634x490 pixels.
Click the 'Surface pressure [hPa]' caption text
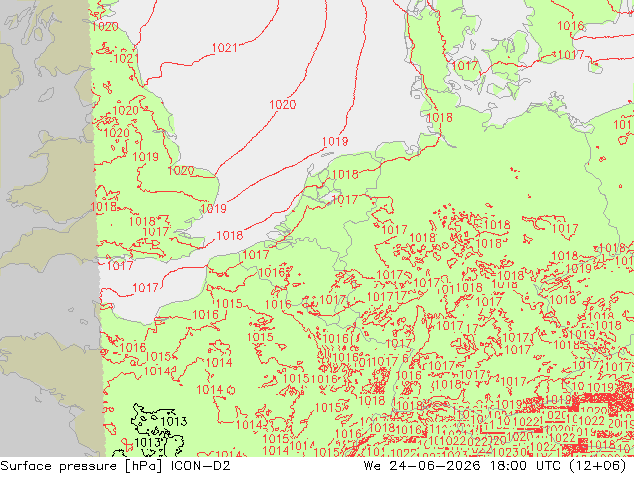(x=81, y=466)
